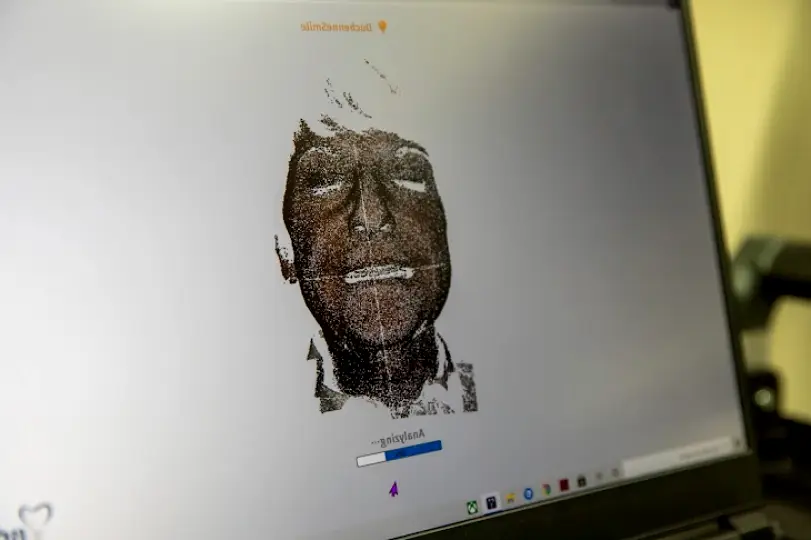Open the red taskbar app icon
Image resolution: width=811 pixels, height=540 pixels.
coord(564,485)
